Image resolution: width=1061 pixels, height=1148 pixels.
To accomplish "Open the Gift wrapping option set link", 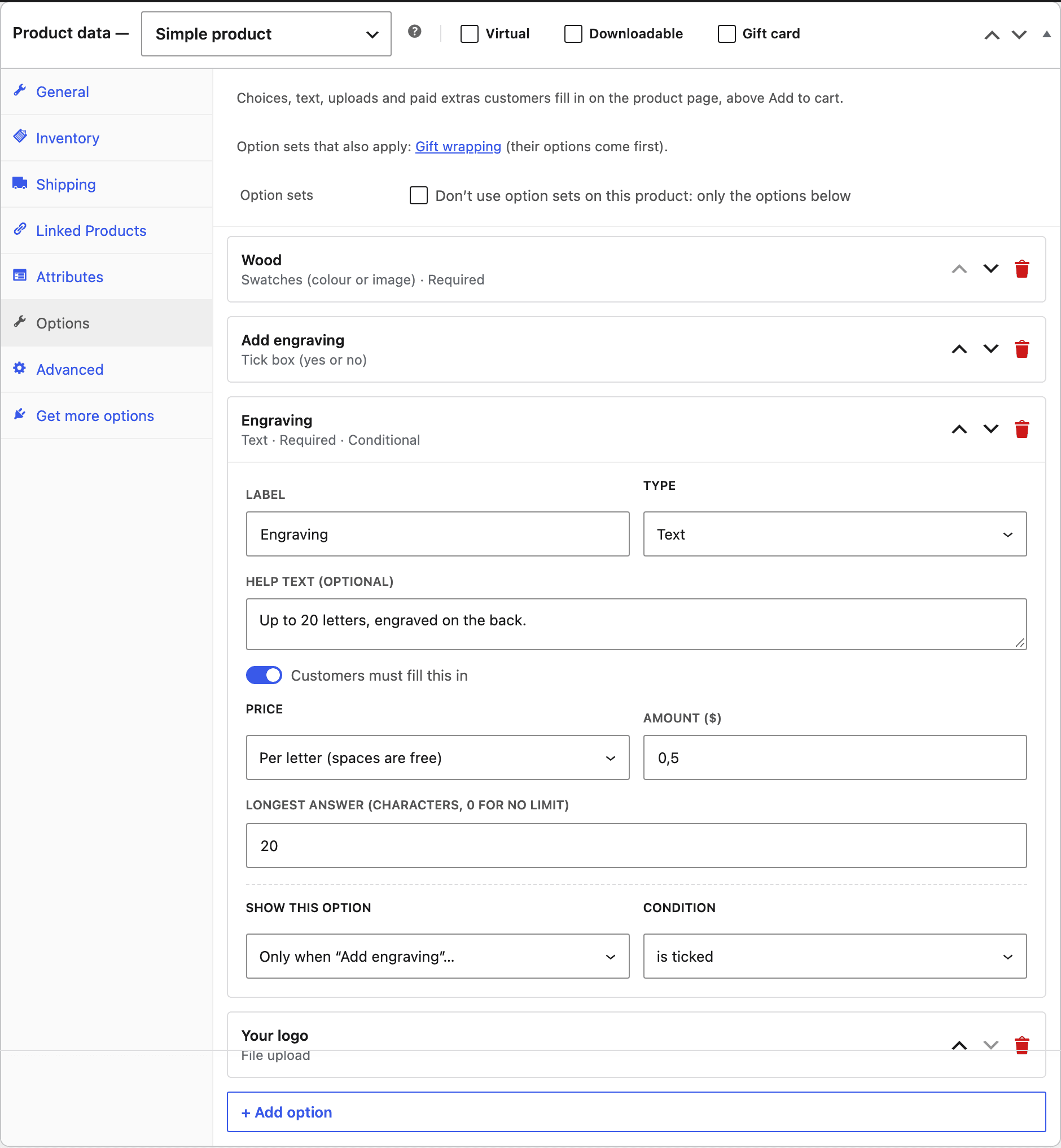I will point(458,146).
